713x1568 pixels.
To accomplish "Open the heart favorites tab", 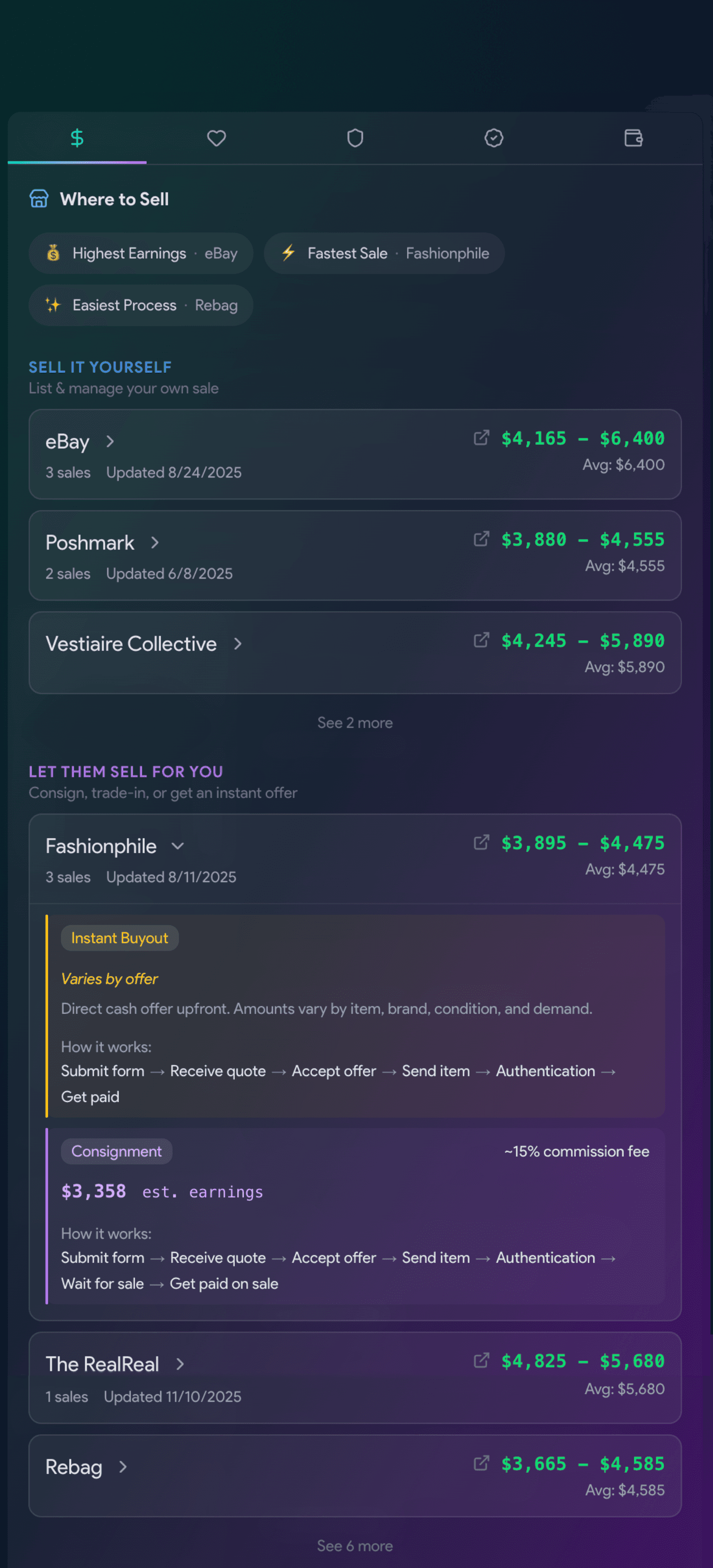I will click(x=217, y=138).
